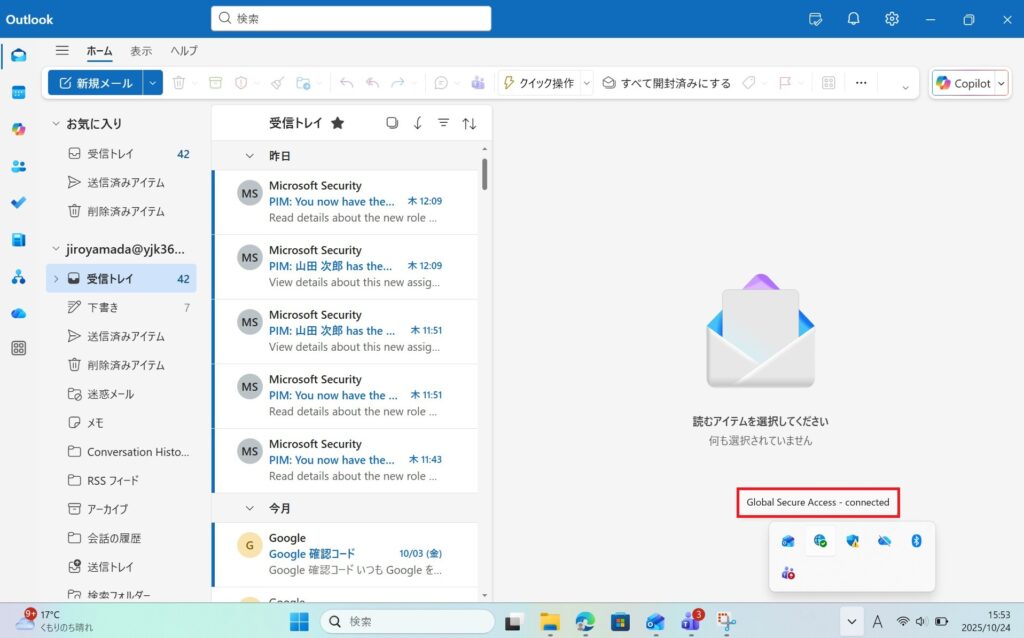This screenshot has width=1024, height=638.
Task: Click the notification bell icon
Action: tap(853, 19)
